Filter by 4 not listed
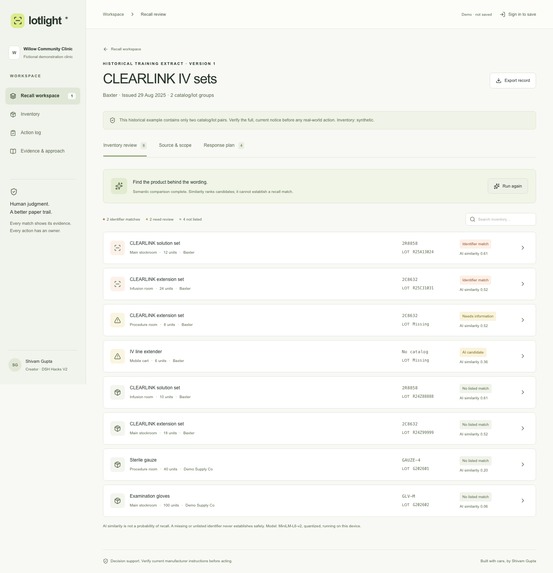This screenshot has width=553, height=573. tap(190, 220)
